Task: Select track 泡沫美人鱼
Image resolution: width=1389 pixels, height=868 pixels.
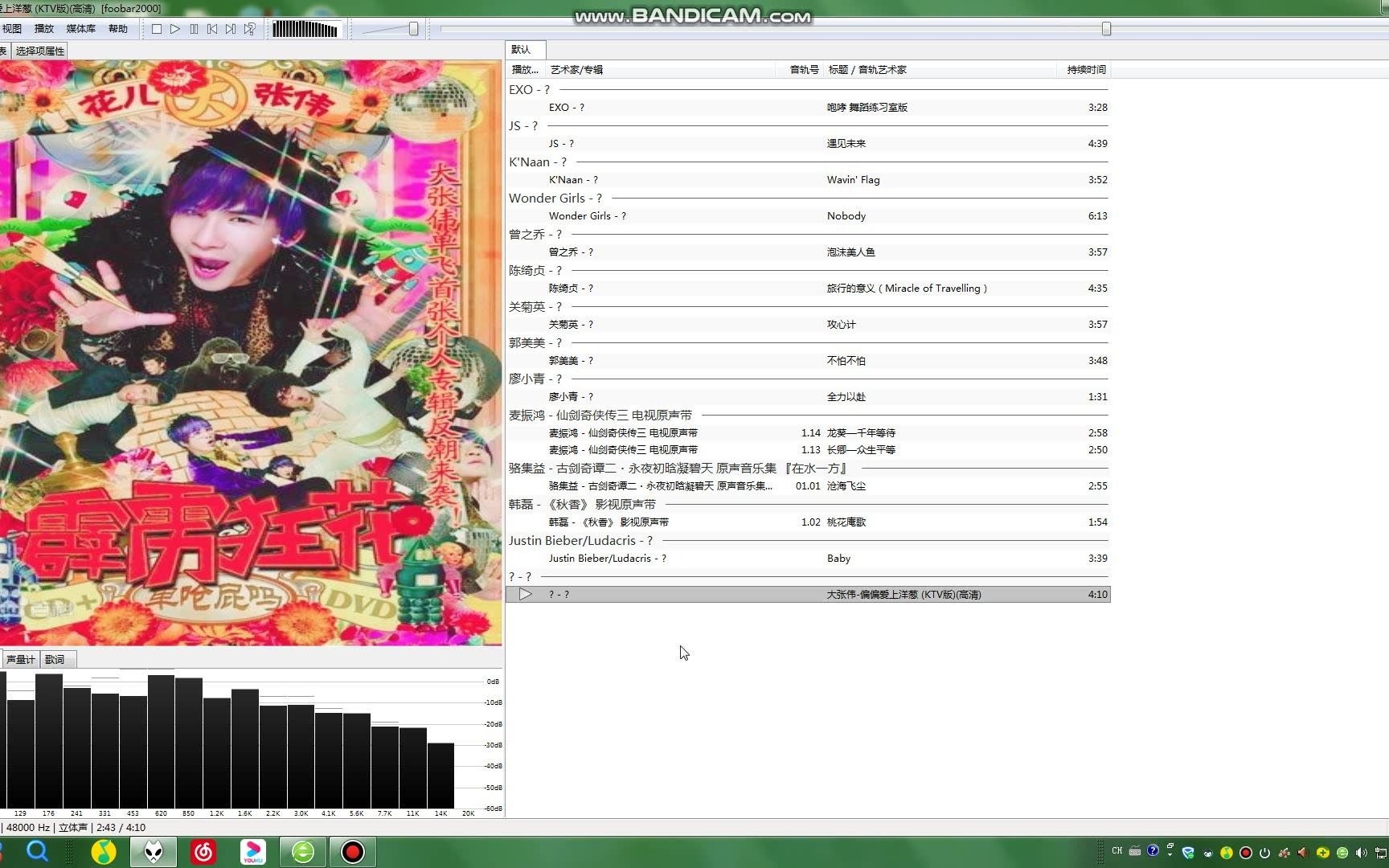Action: tap(808, 252)
